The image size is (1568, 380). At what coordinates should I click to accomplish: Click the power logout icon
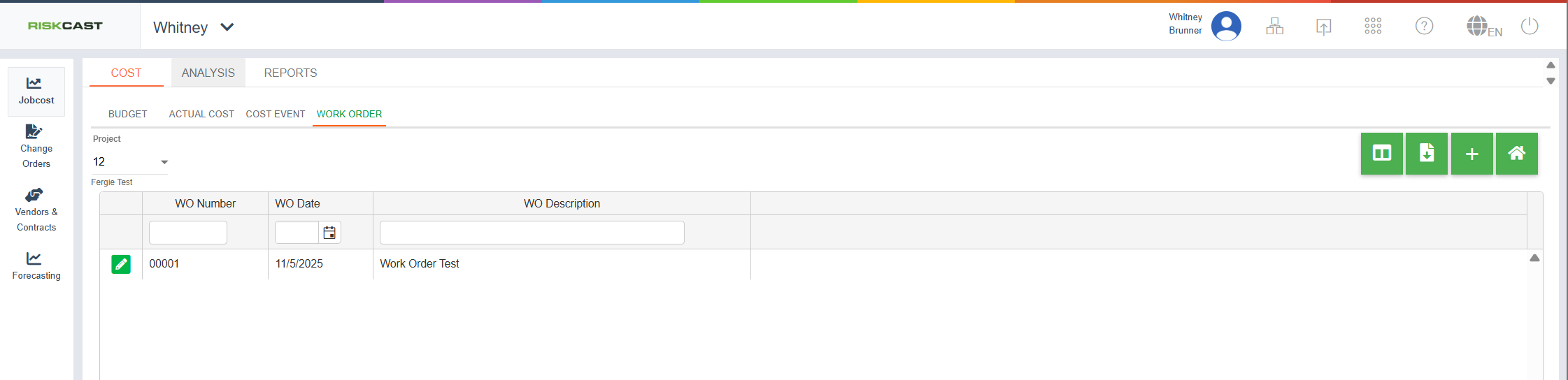(1530, 27)
